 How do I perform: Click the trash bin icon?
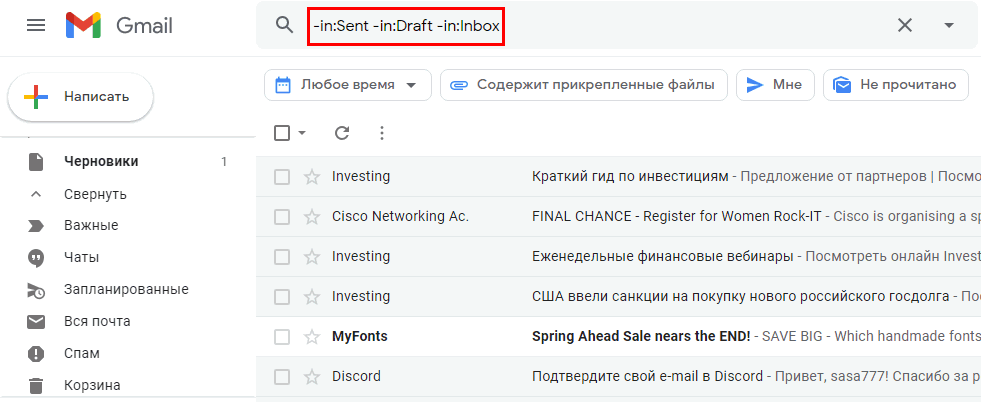pos(36,385)
